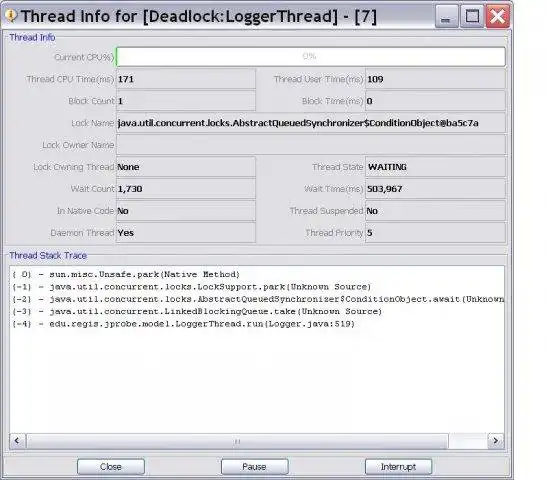
Task: Click the horizontal scrollbar thumb in the stack trace
Action: point(237,441)
